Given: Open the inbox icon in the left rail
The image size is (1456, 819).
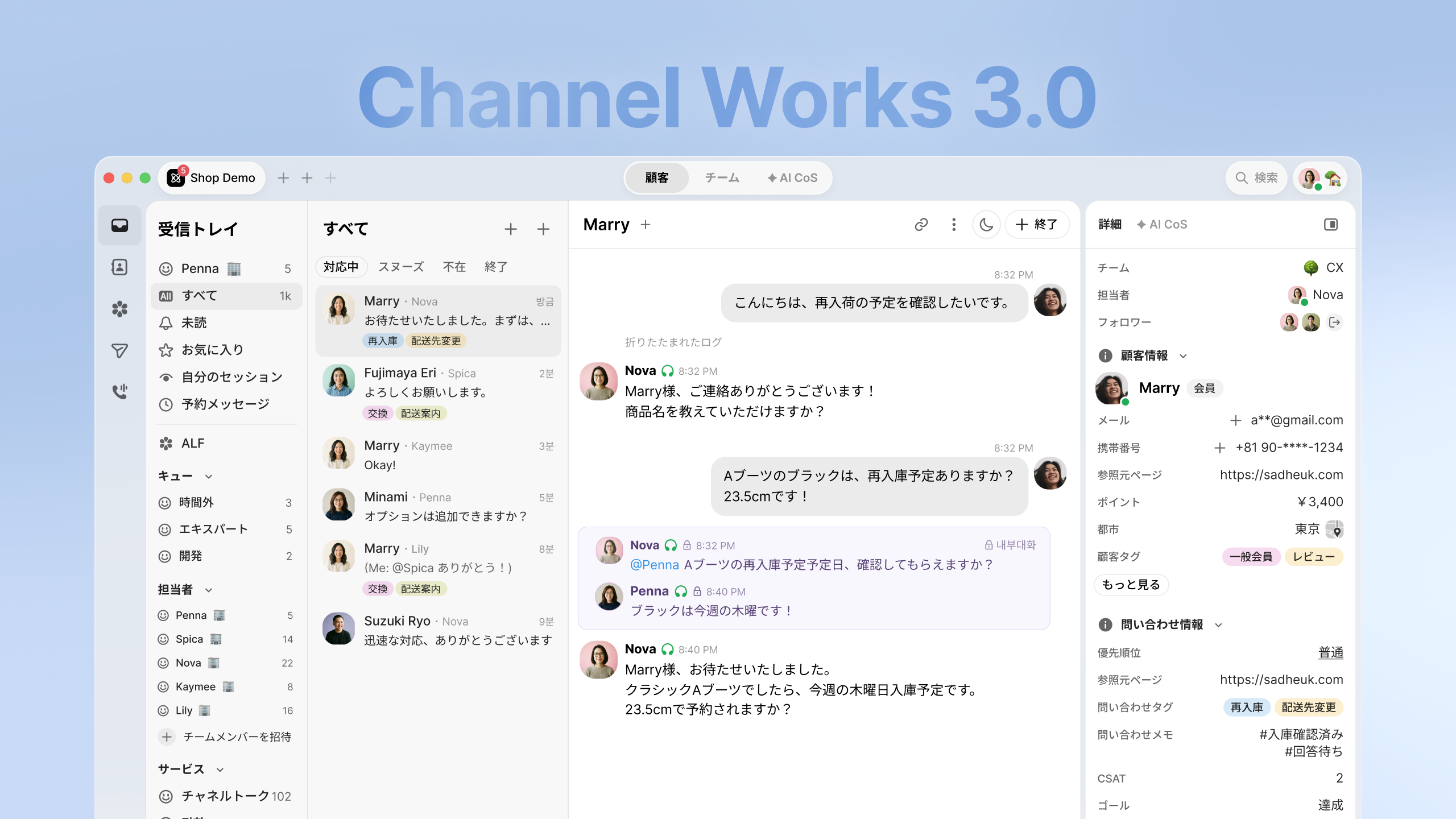Looking at the screenshot, I should (119, 225).
